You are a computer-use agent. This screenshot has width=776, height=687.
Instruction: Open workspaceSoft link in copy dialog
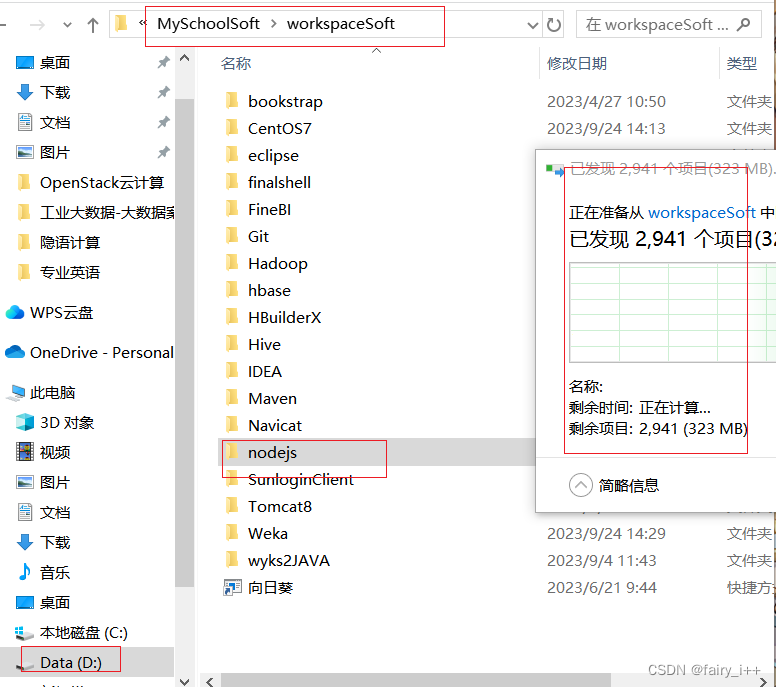(702, 212)
